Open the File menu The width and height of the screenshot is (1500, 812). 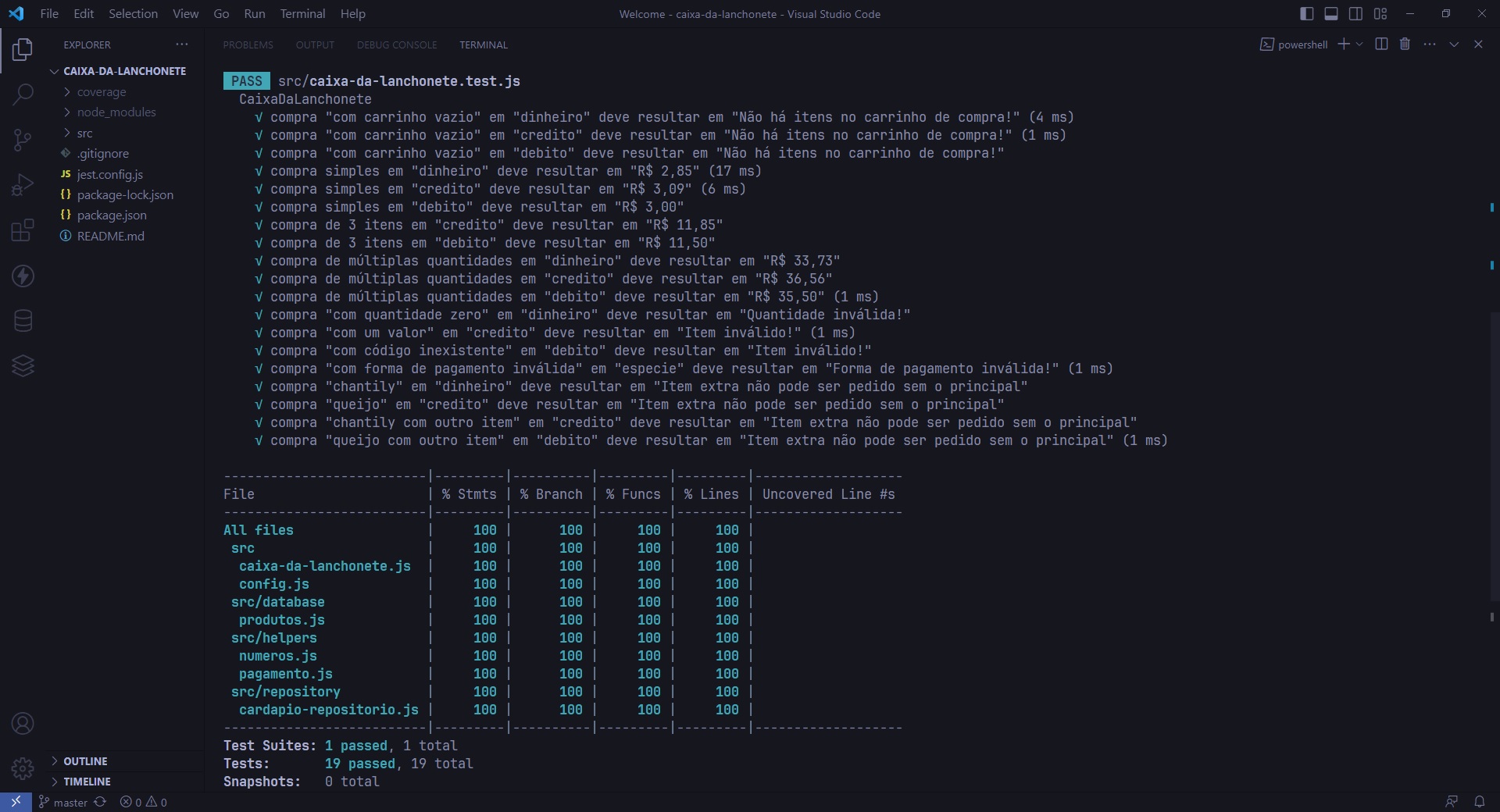click(x=49, y=14)
